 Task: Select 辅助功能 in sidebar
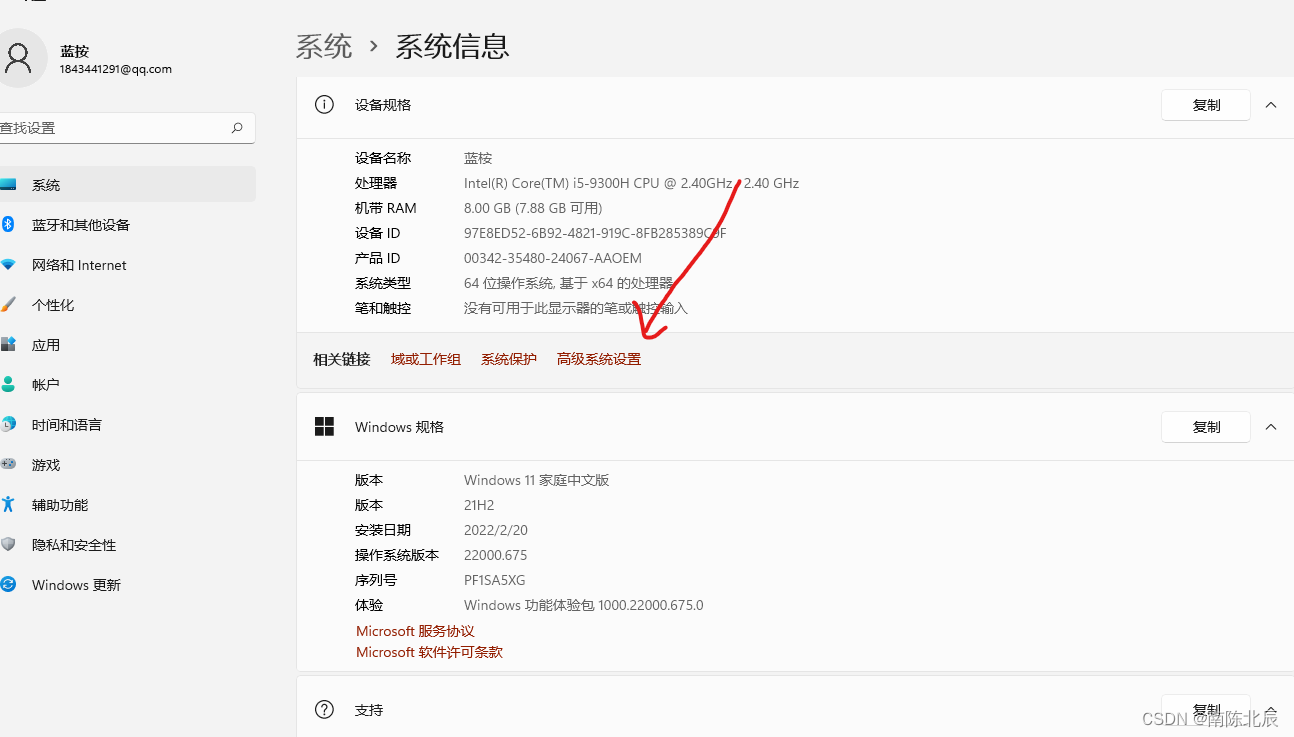pyautogui.click(x=127, y=504)
